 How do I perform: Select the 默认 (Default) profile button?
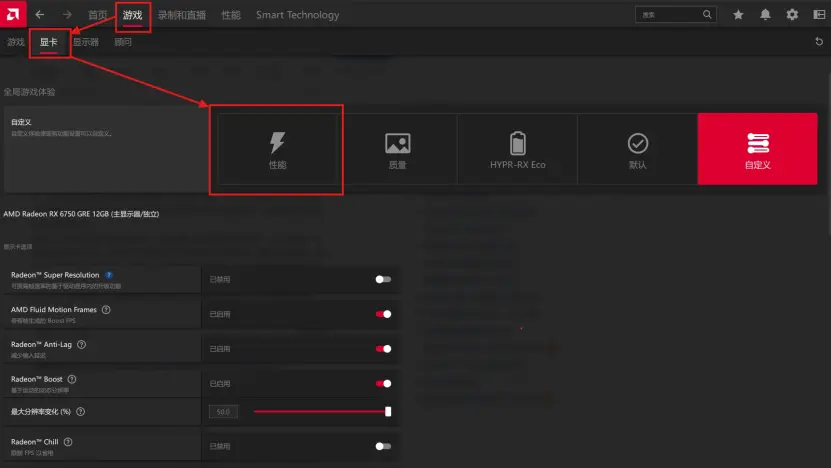(x=637, y=149)
